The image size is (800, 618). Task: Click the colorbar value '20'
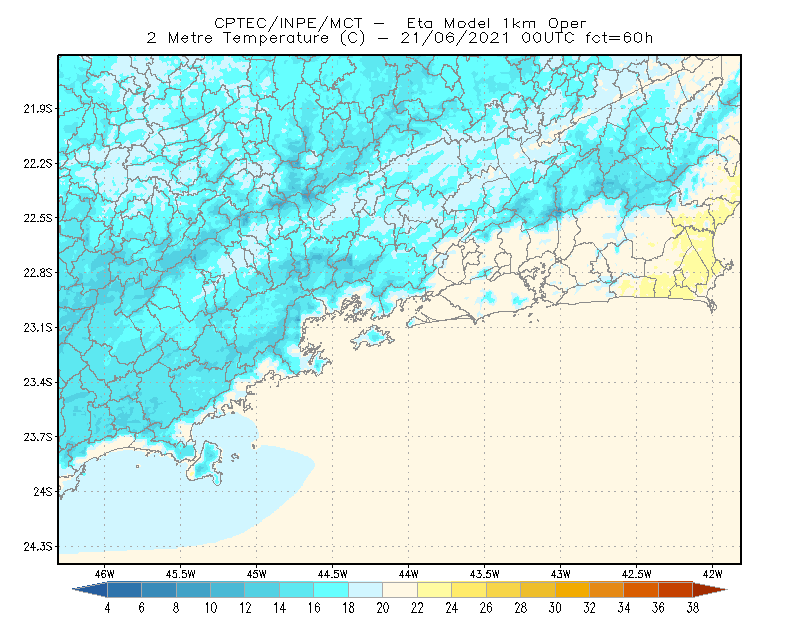click(x=383, y=608)
